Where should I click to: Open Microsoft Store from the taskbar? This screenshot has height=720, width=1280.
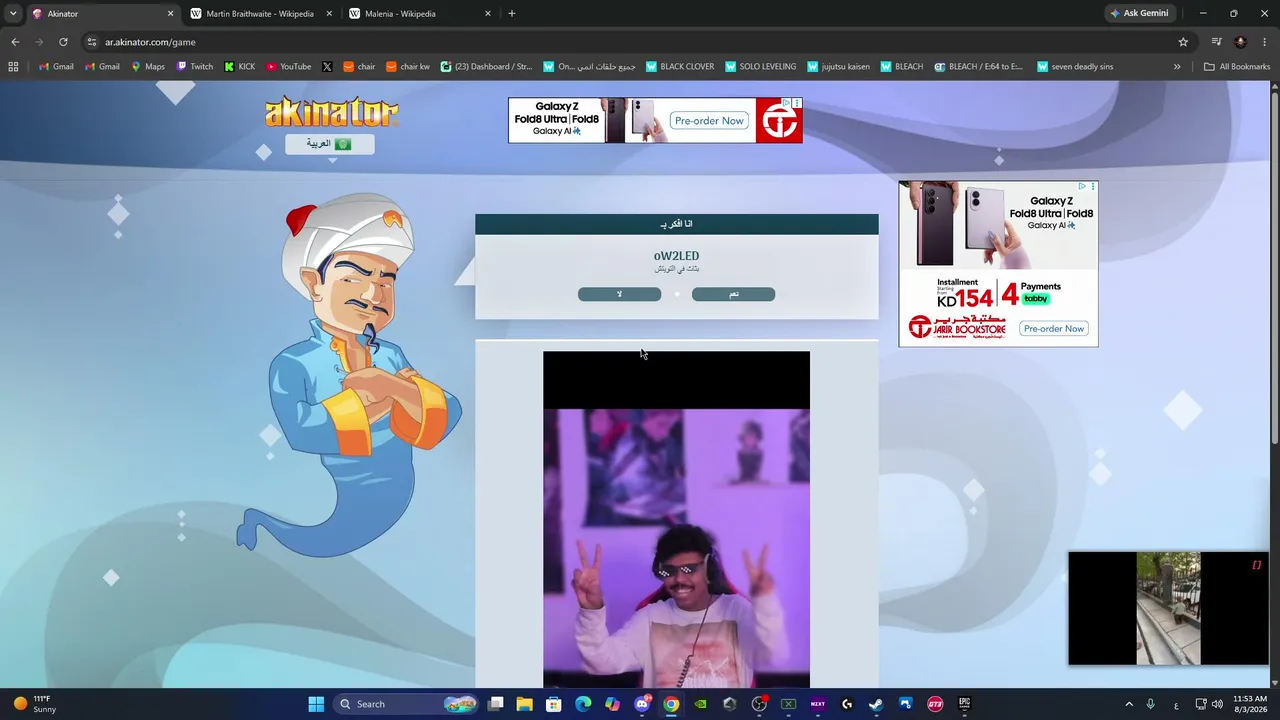pos(554,704)
